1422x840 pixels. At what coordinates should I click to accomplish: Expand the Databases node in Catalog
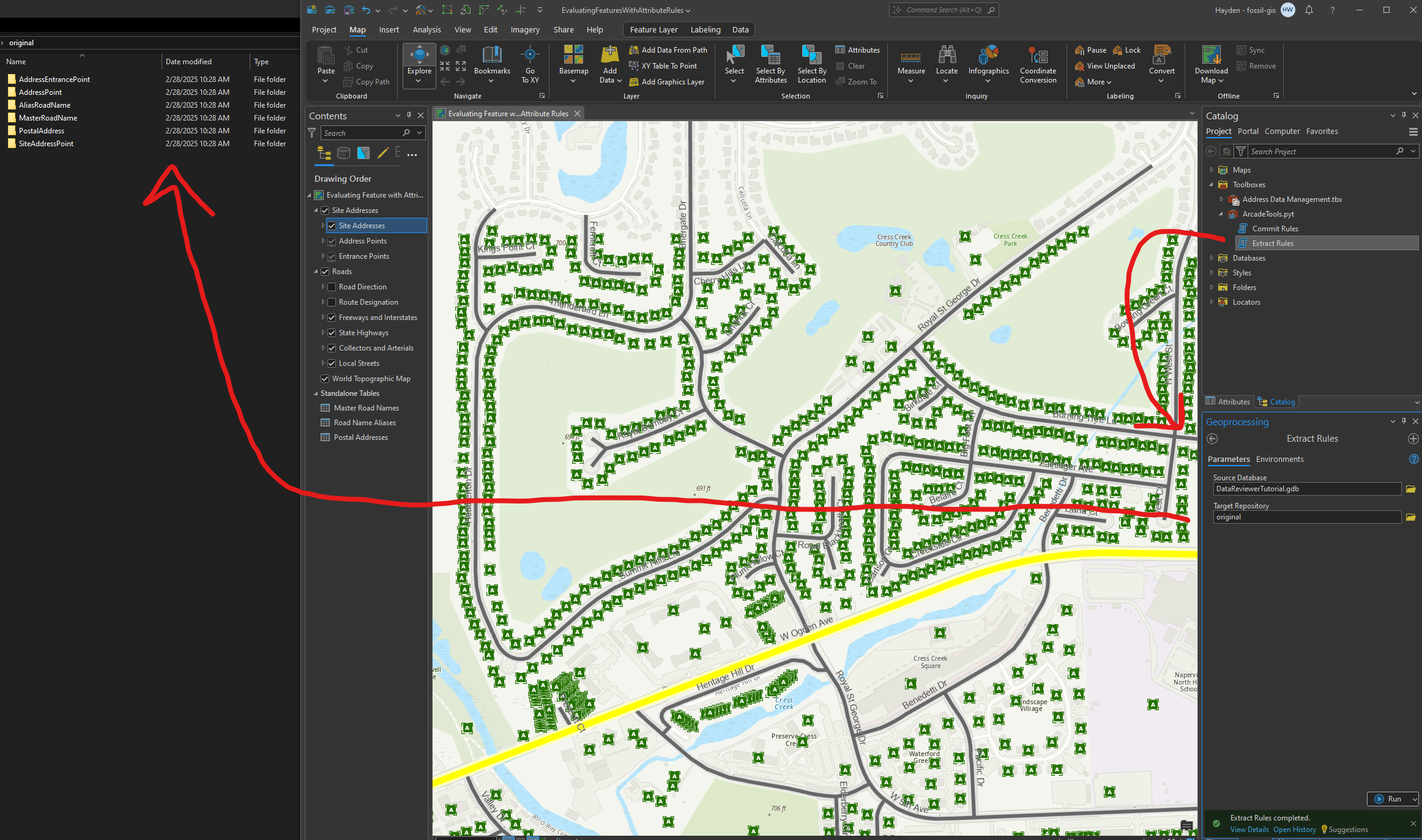[x=1212, y=258]
